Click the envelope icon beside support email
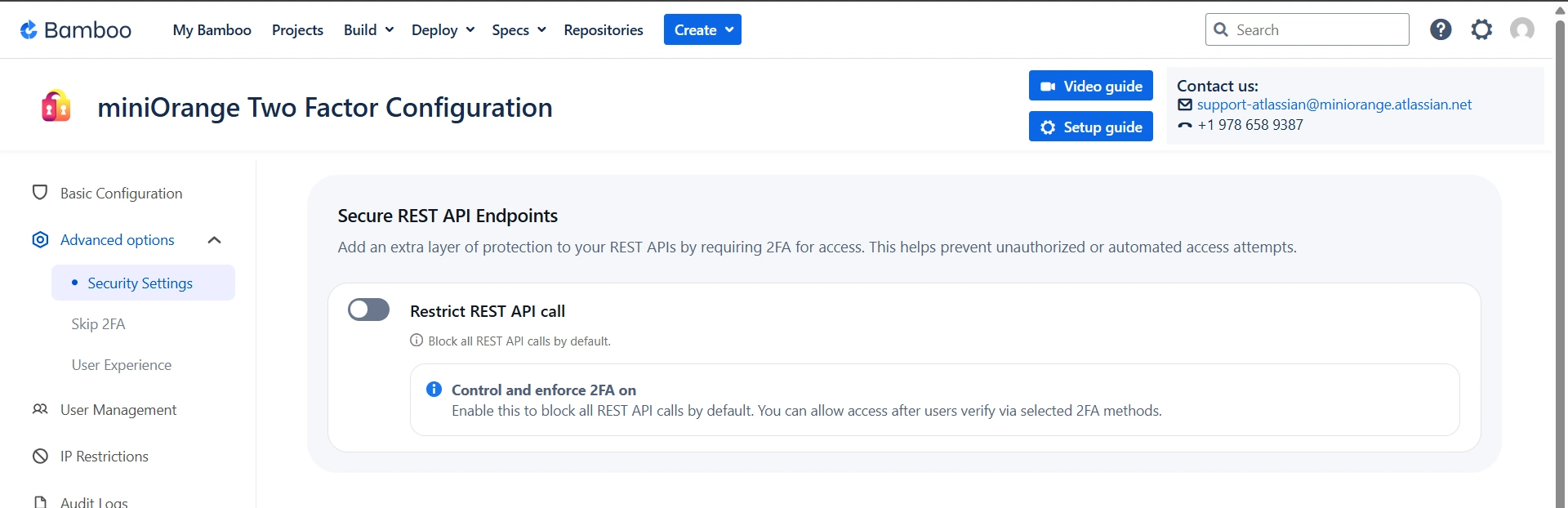Image resolution: width=1568 pixels, height=508 pixels. (x=1185, y=105)
